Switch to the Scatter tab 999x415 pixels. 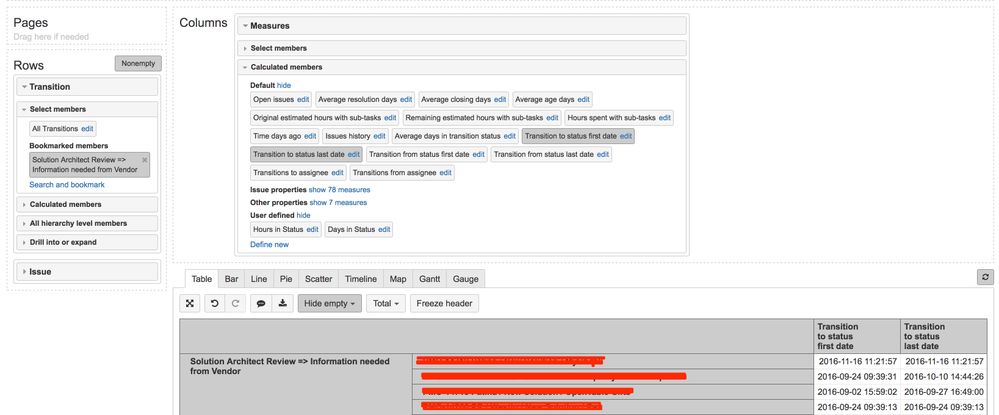click(x=319, y=279)
